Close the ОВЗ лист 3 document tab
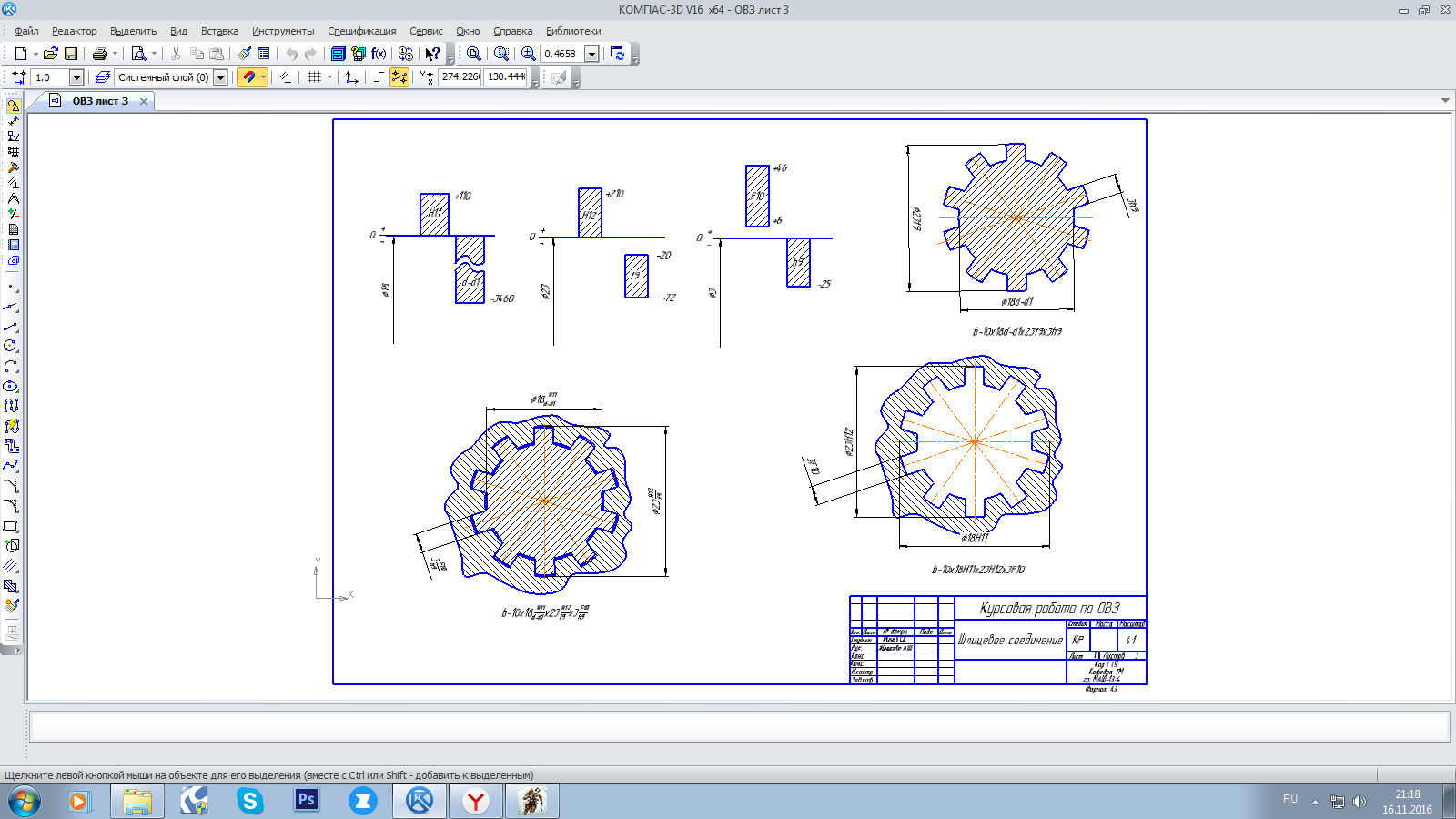 pyautogui.click(x=144, y=101)
